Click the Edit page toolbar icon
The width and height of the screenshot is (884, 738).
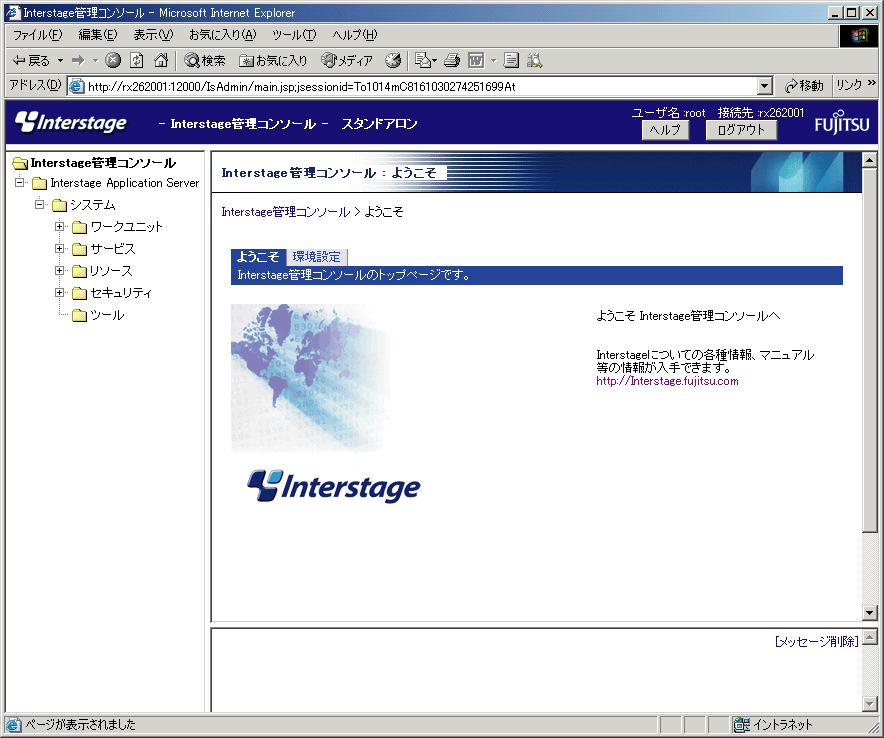476,60
